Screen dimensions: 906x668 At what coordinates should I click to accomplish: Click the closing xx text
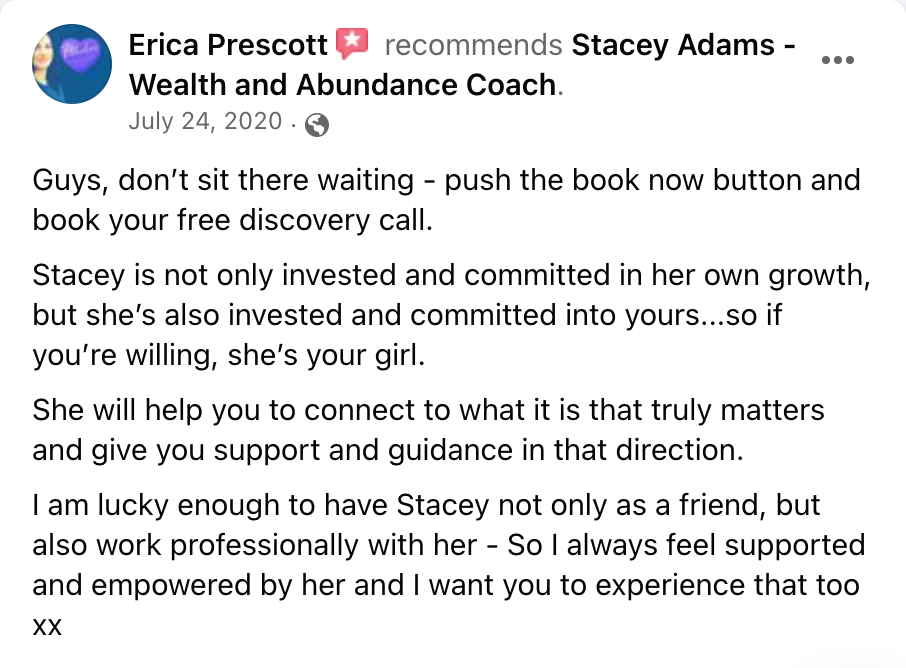coord(47,626)
